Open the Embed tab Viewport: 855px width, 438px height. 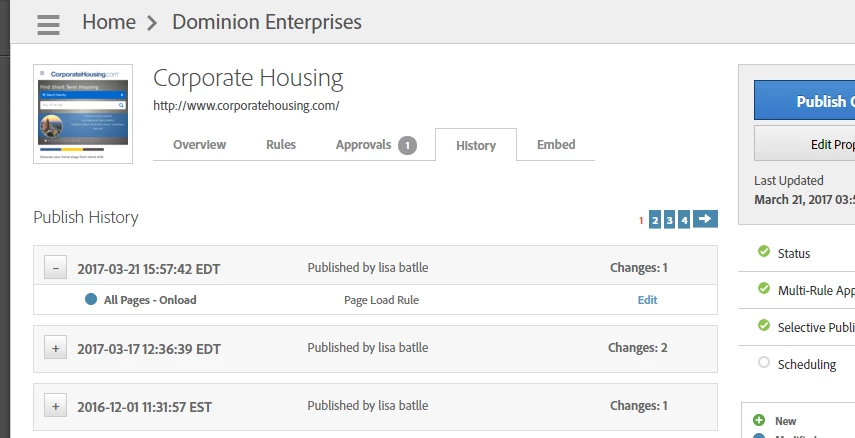click(556, 145)
